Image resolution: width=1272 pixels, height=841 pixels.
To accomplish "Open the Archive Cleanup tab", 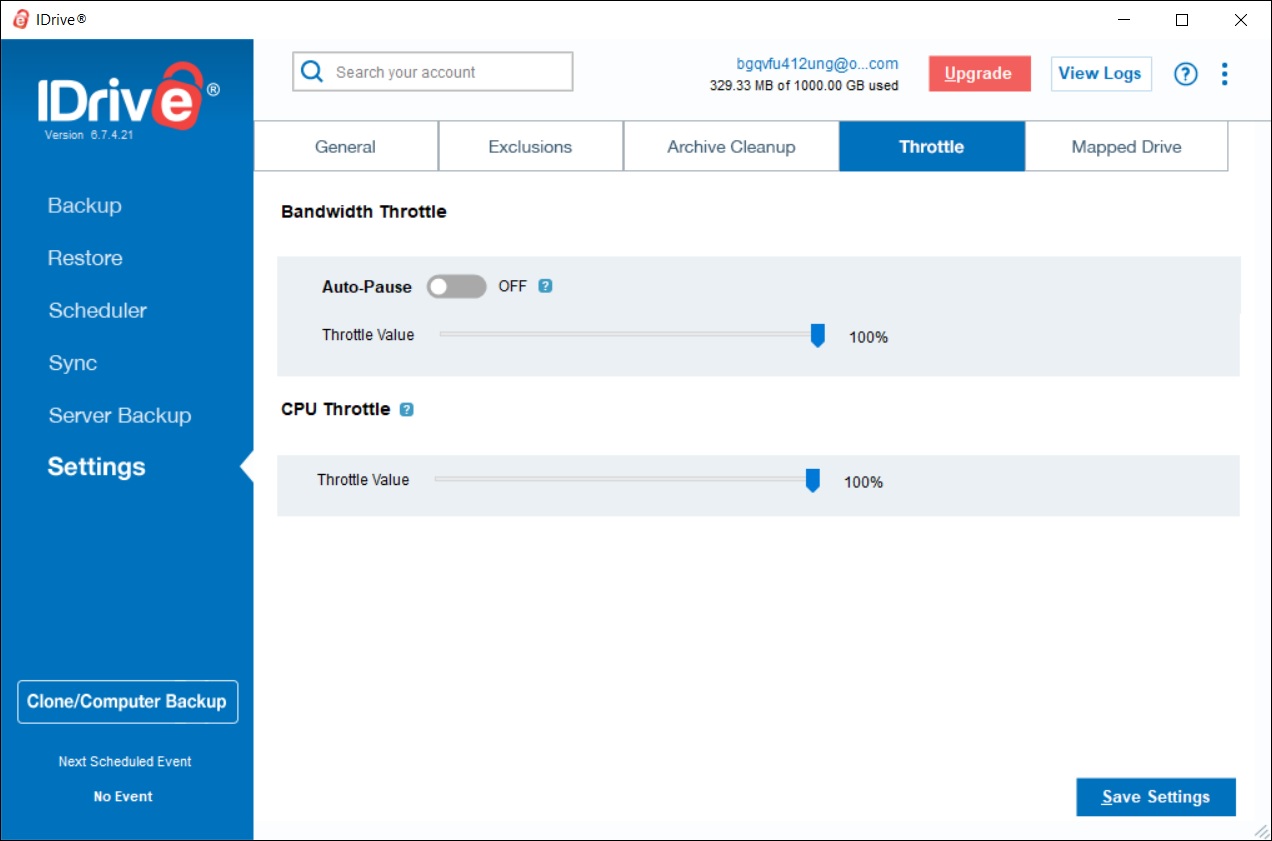I will (x=731, y=146).
